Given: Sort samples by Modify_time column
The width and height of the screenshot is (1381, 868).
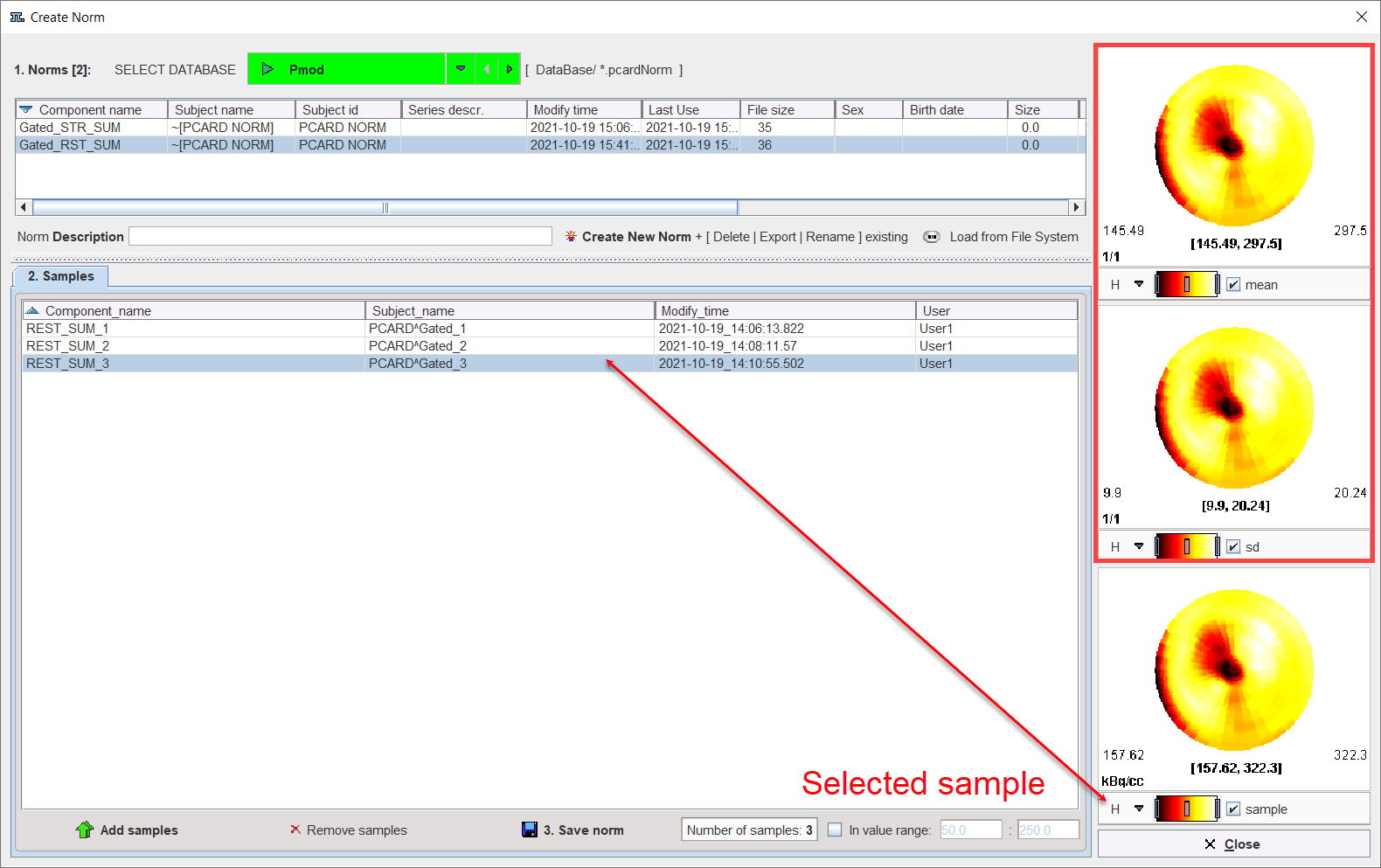Looking at the screenshot, I should click(785, 310).
